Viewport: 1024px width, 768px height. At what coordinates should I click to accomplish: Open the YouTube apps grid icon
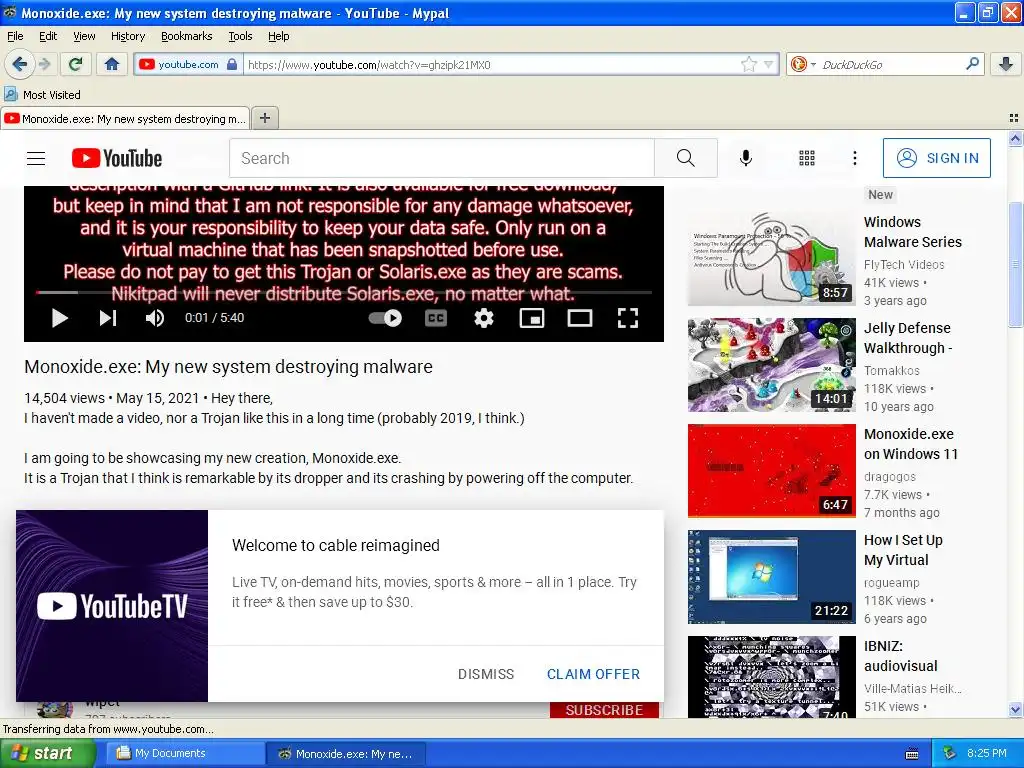tap(807, 158)
